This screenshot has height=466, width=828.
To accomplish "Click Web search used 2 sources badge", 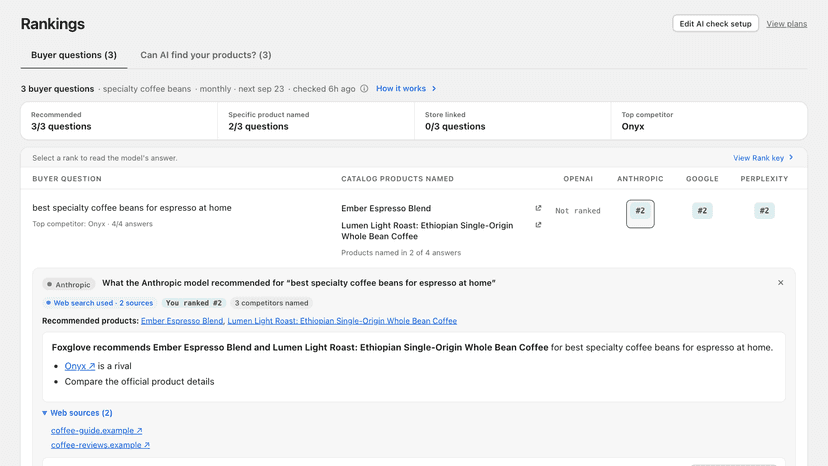I will point(100,303).
